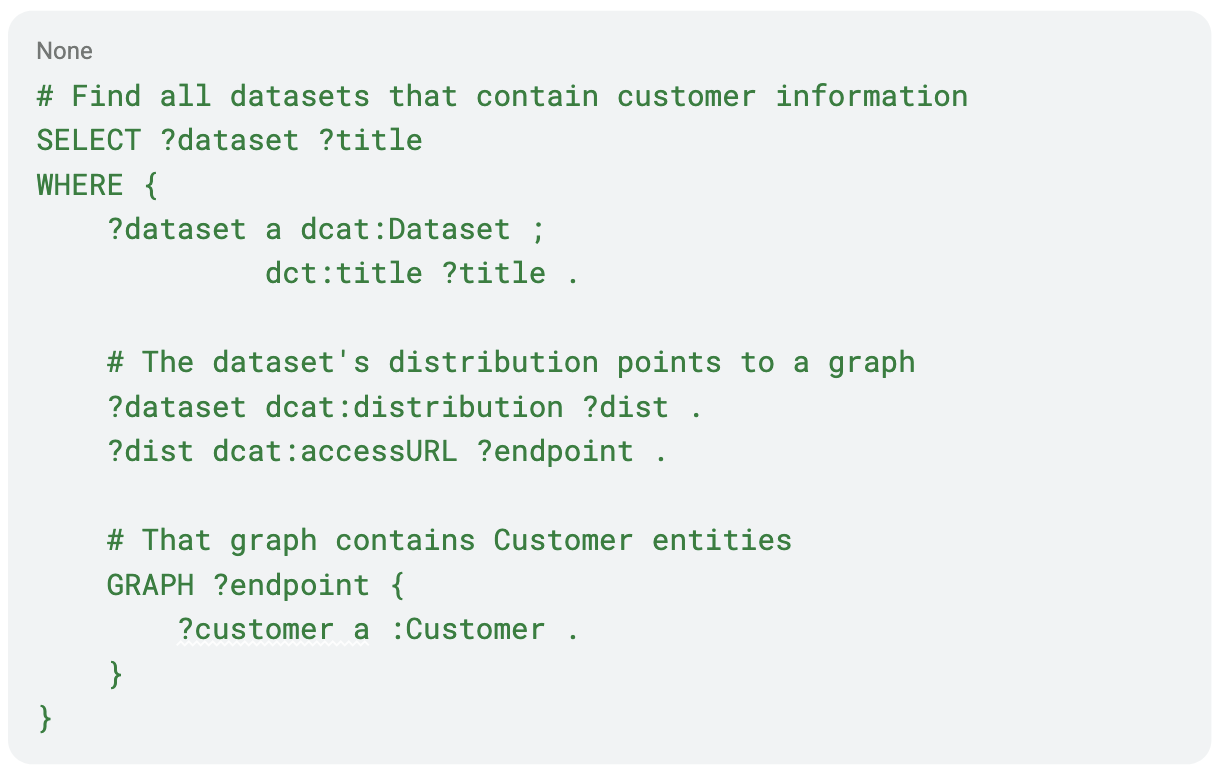
Task: Place cursor on the SELECT keyword
Action: (x=89, y=140)
